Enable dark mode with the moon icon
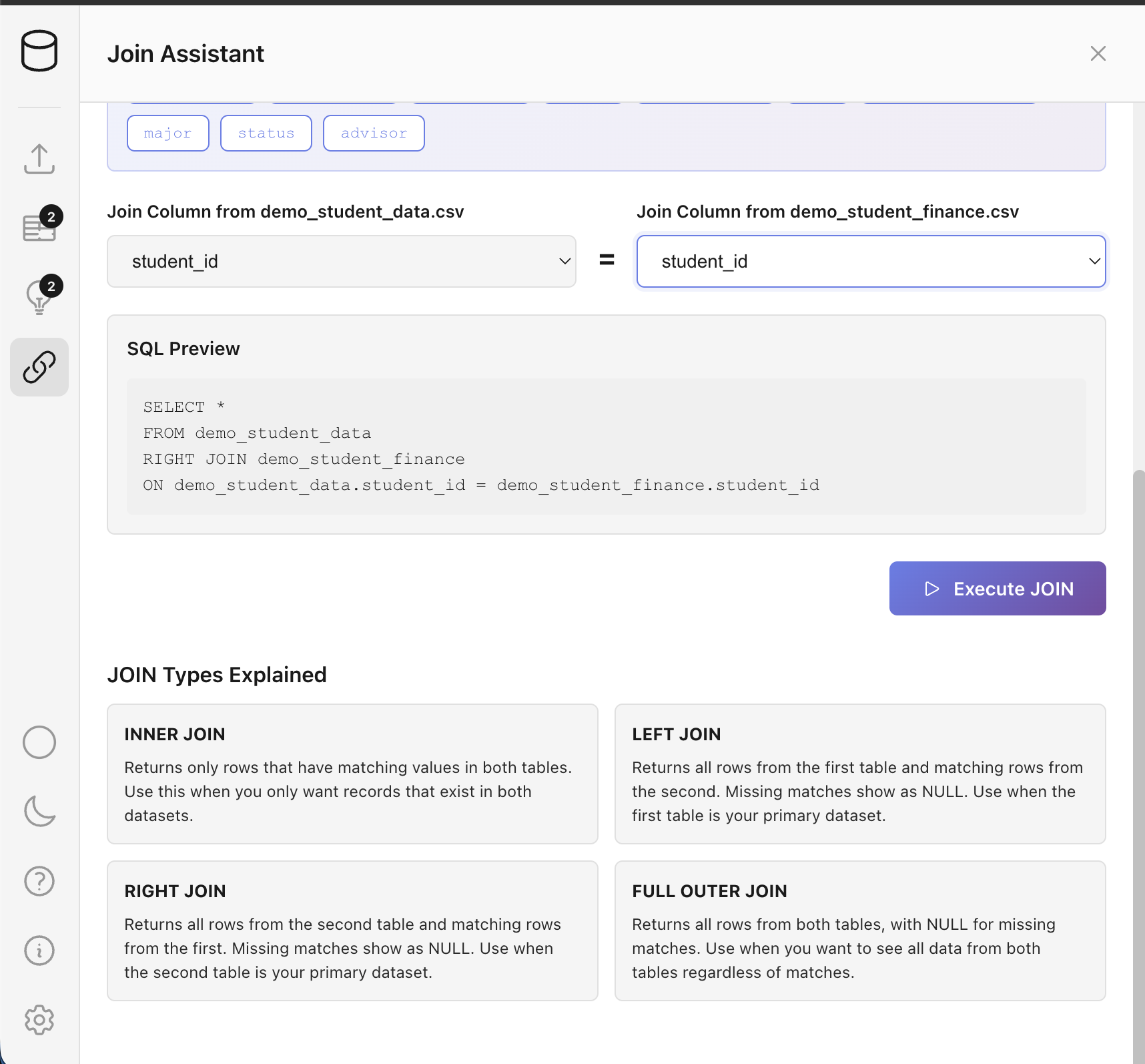Image resolution: width=1145 pixels, height=1064 pixels. [x=39, y=812]
